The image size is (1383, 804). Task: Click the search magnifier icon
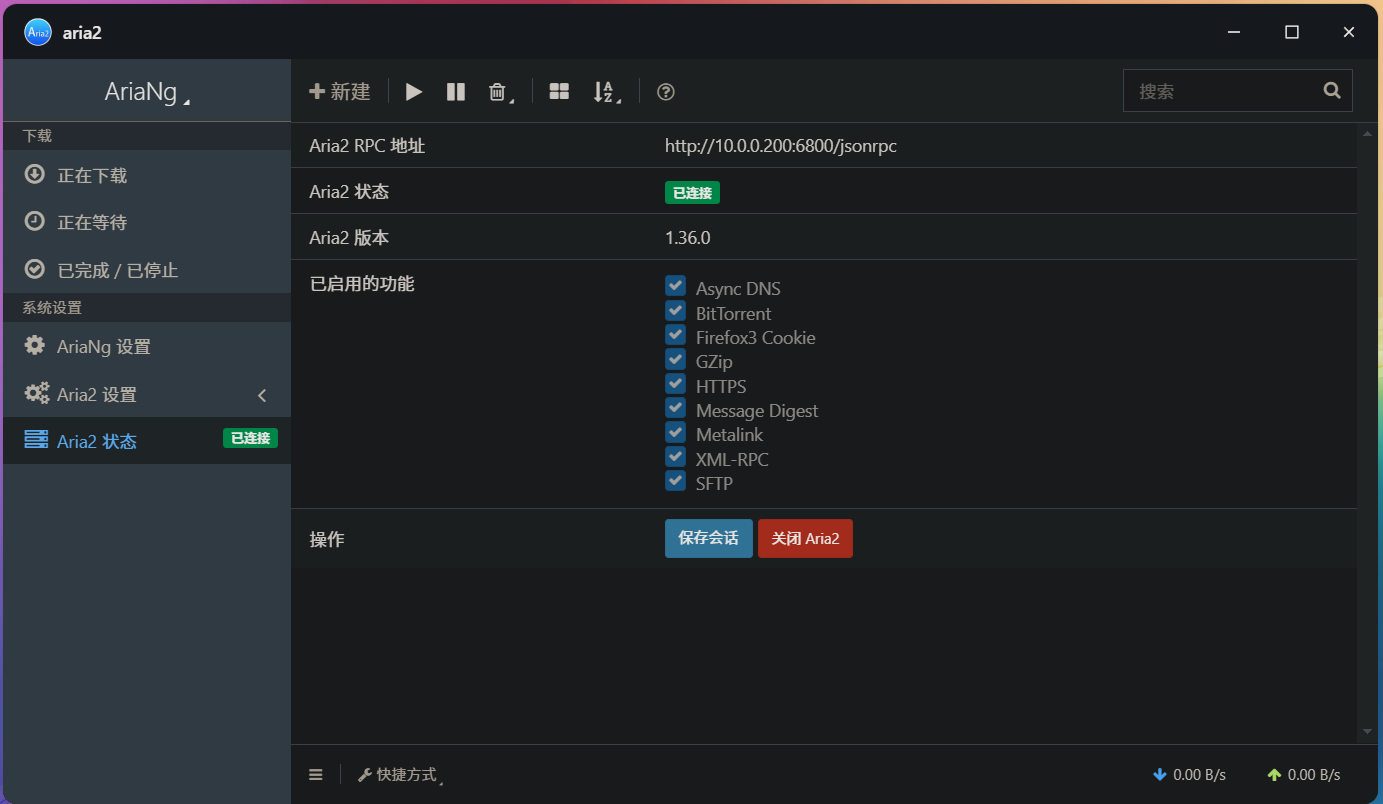point(1332,90)
